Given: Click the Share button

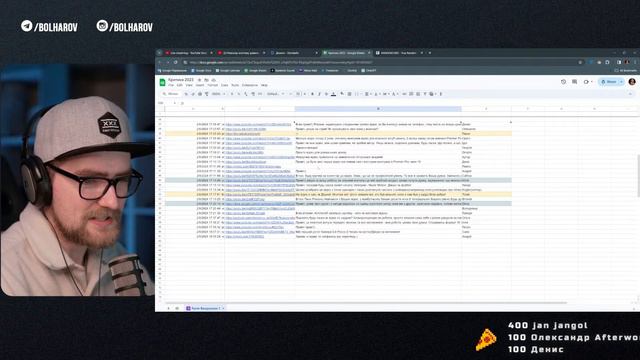Looking at the screenshot, I should [x=609, y=82].
